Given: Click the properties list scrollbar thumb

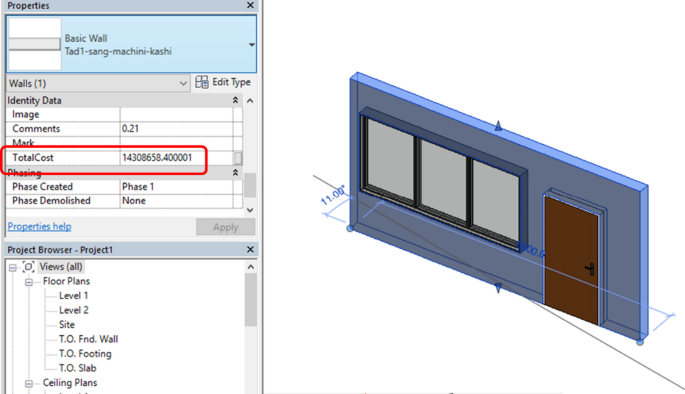Looking at the screenshot, I should 250,185.
